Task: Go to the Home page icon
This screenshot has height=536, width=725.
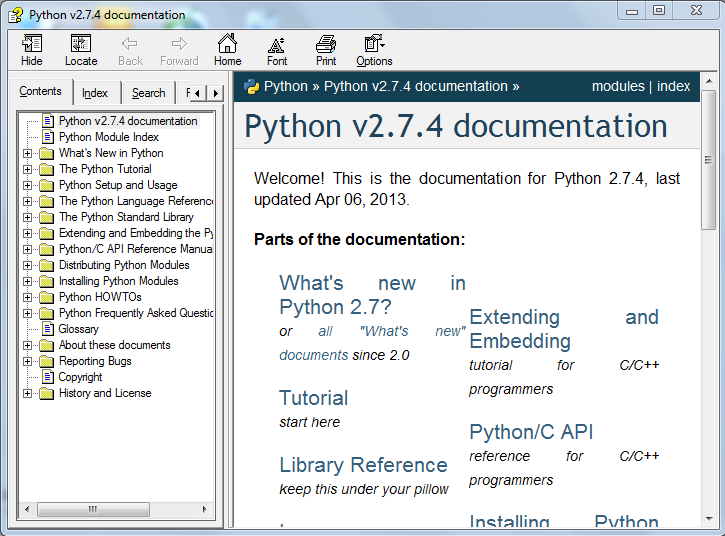Action: pyautogui.click(x=228, y=49)
